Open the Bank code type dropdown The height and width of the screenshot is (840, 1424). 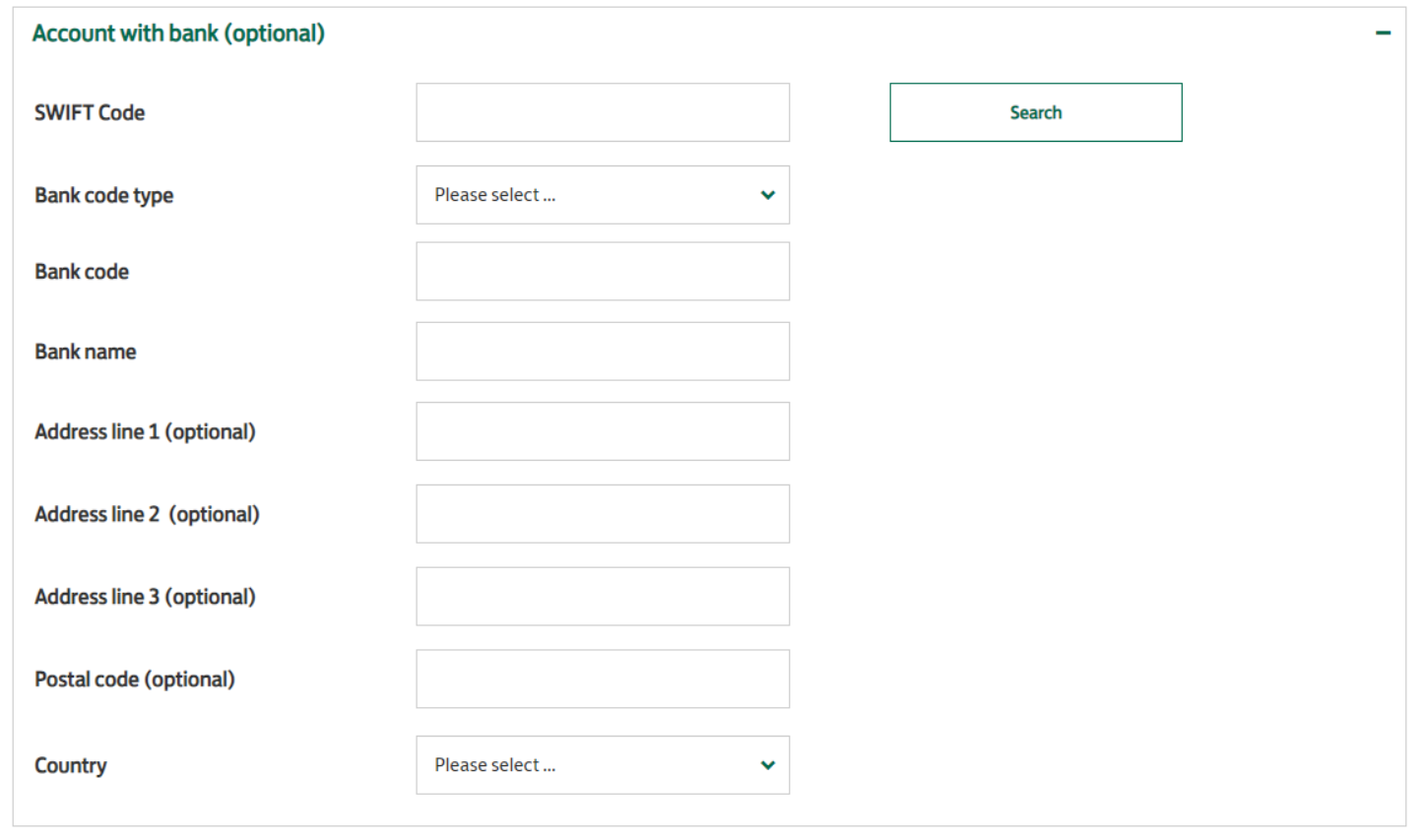[603, 195]
